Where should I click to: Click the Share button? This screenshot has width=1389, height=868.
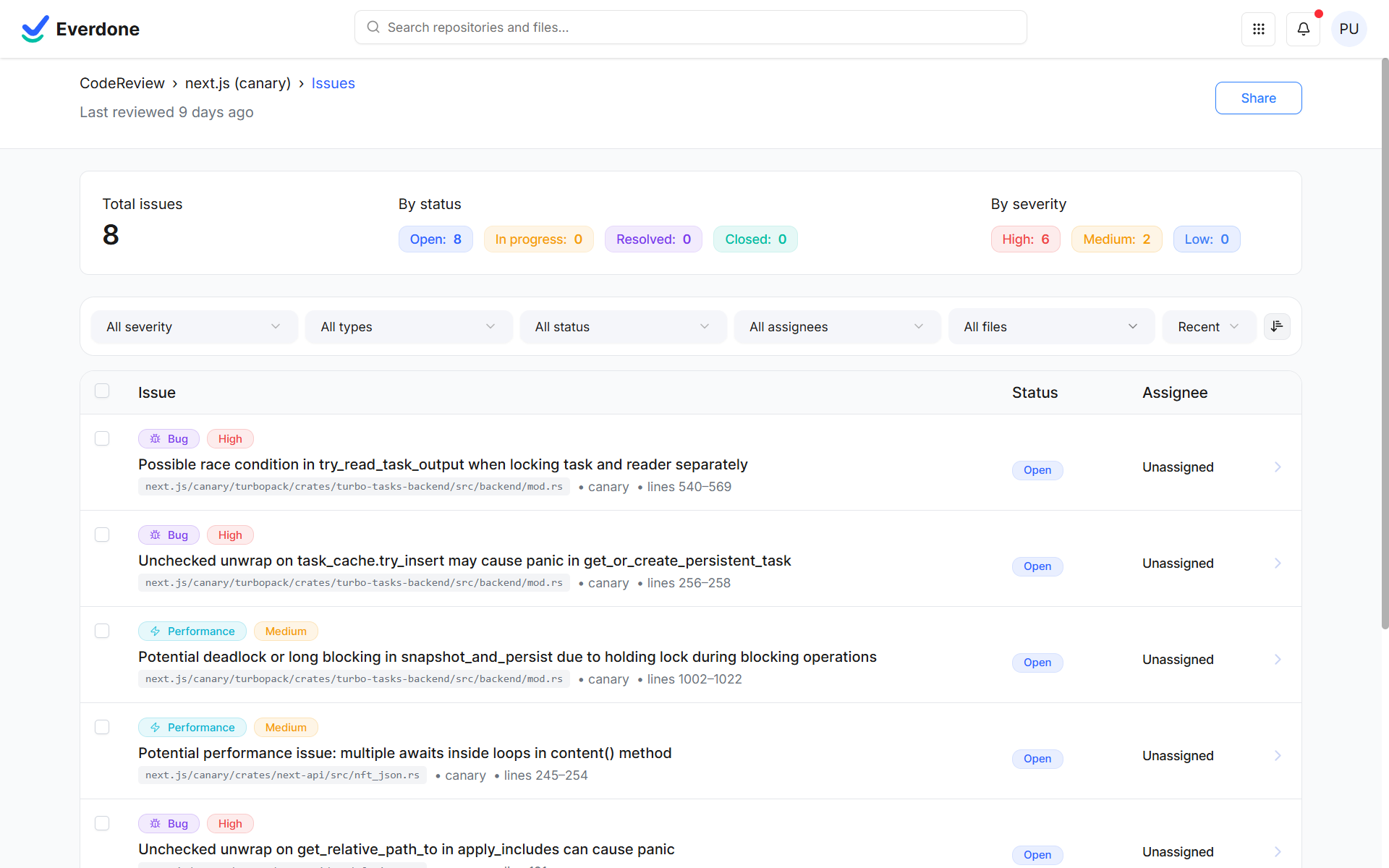click(1258, 98)
